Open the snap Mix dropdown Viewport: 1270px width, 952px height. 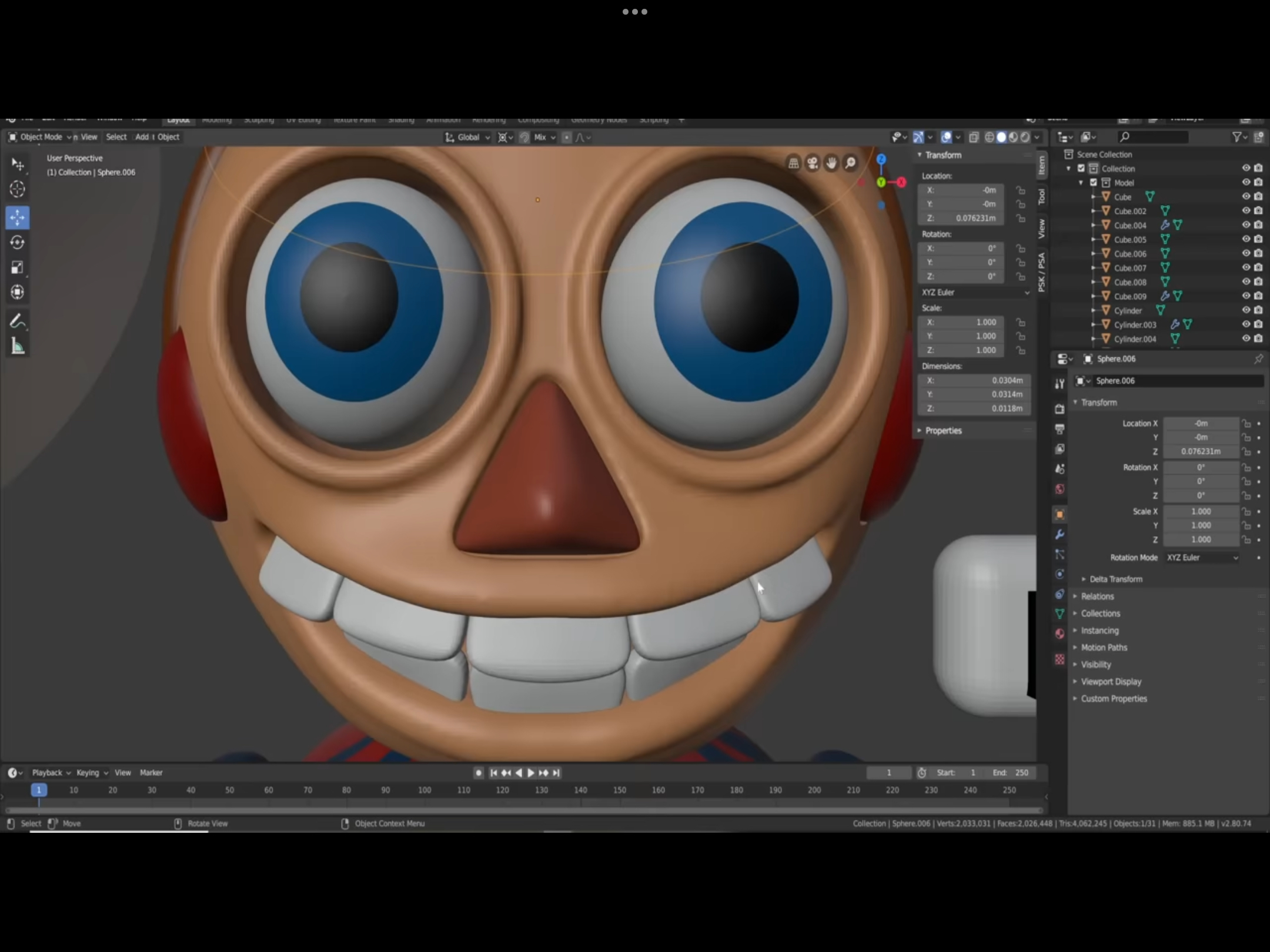tap(544, 137)
